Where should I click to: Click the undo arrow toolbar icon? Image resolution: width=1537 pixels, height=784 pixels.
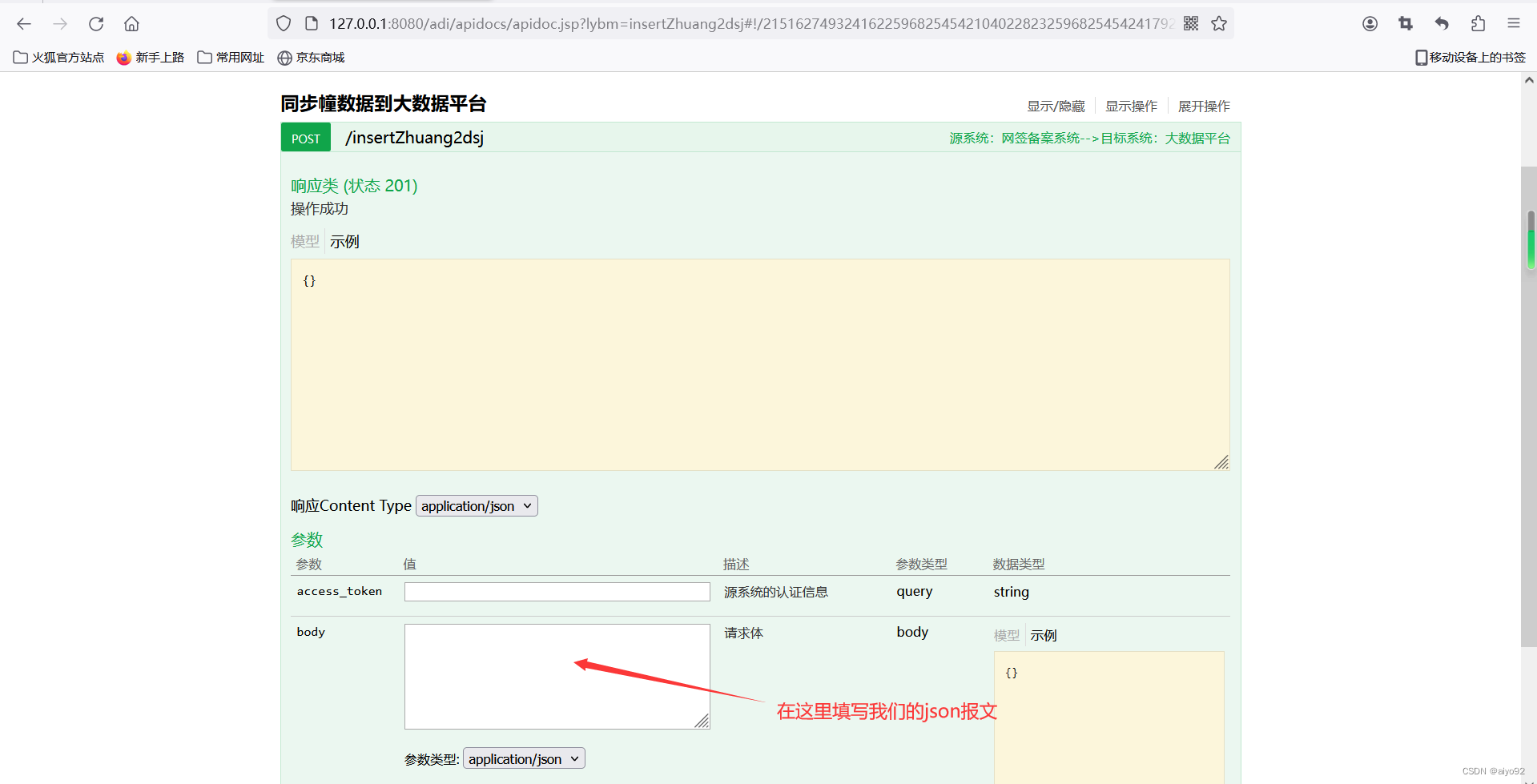pos(1442,24)
